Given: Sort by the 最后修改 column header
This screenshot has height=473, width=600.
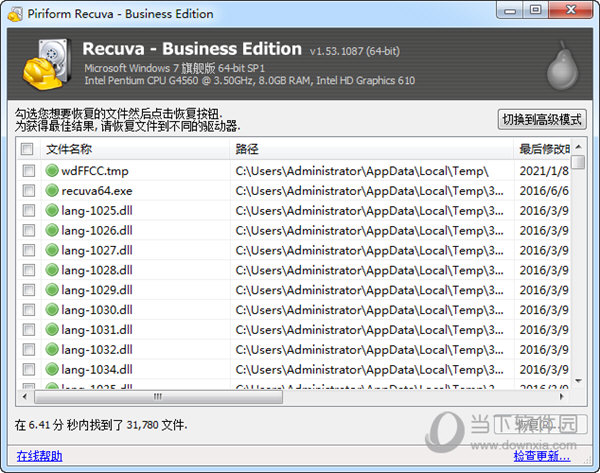Looking at the screenshot, I should (542, 149).
